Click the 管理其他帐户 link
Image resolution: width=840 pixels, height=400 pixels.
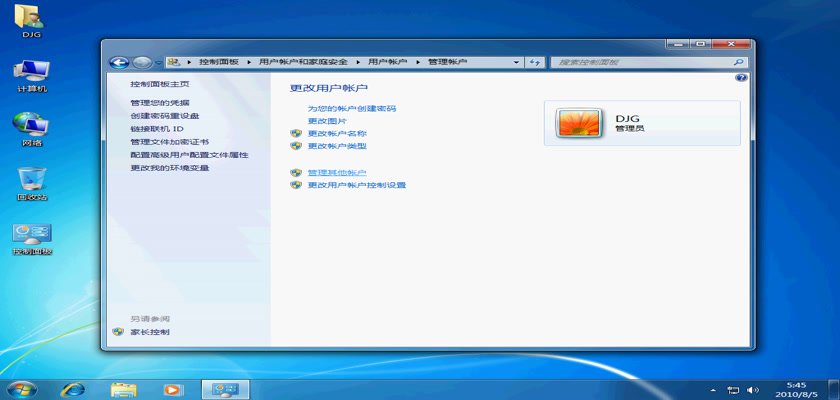[337, 172]
